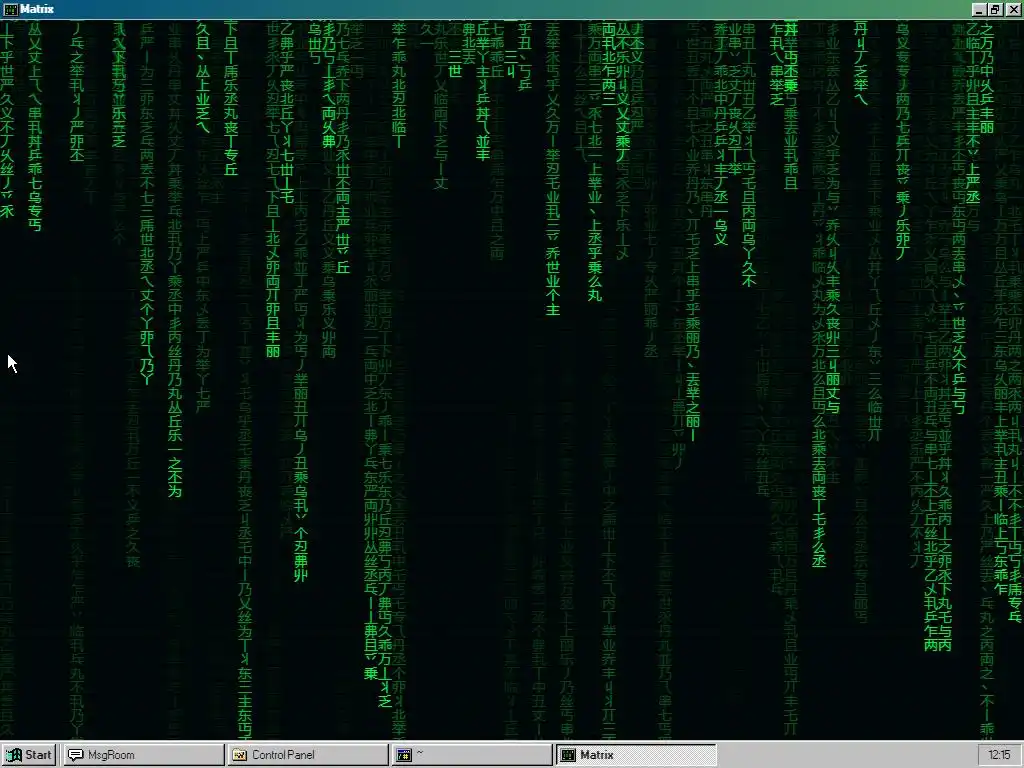The width and height of the screenshot is (1024, 768).
Task: Click the Matrix taskbar icon
Action: pyautogui.click(x=568, y=755)
